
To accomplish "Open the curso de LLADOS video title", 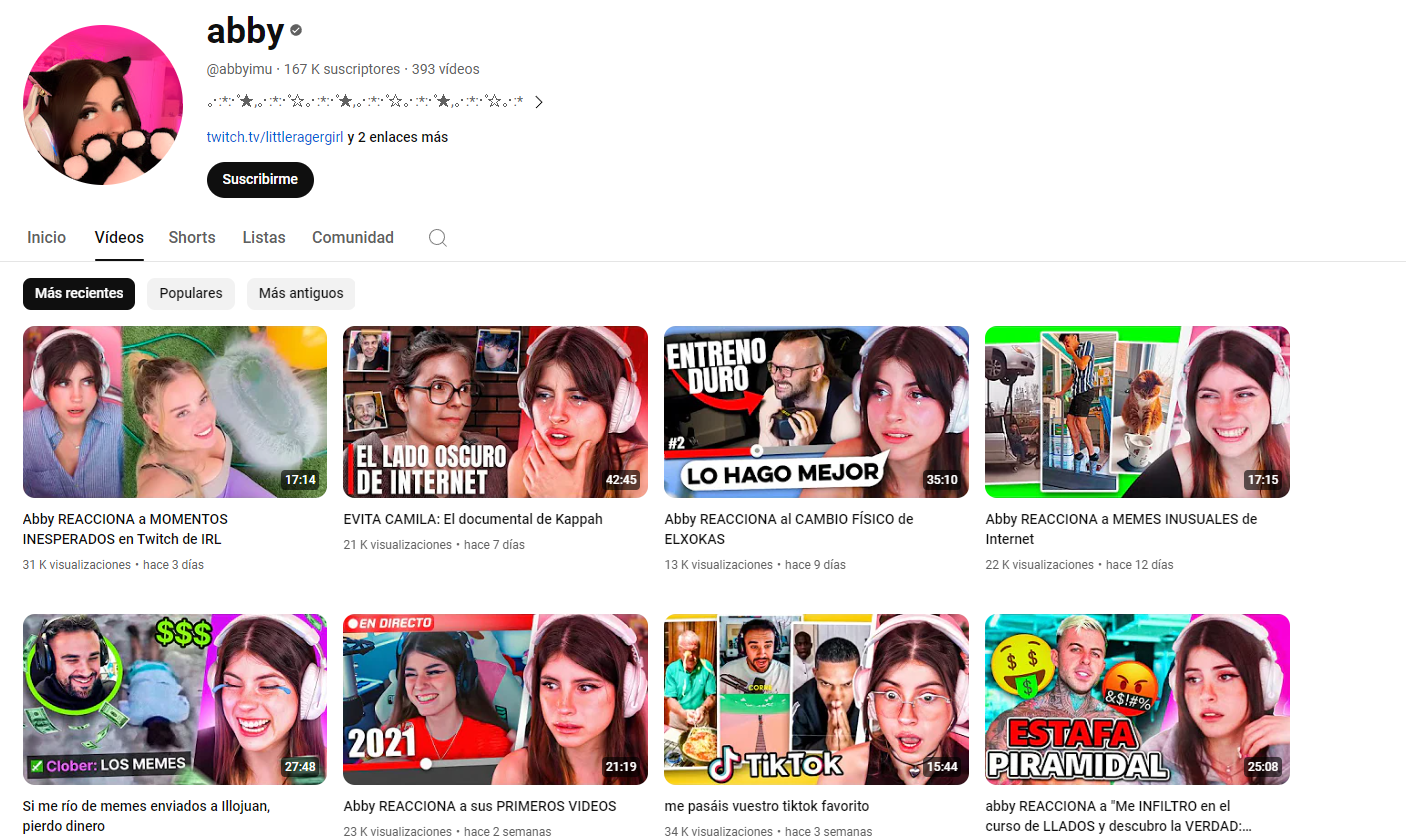I will [1118, 816].
